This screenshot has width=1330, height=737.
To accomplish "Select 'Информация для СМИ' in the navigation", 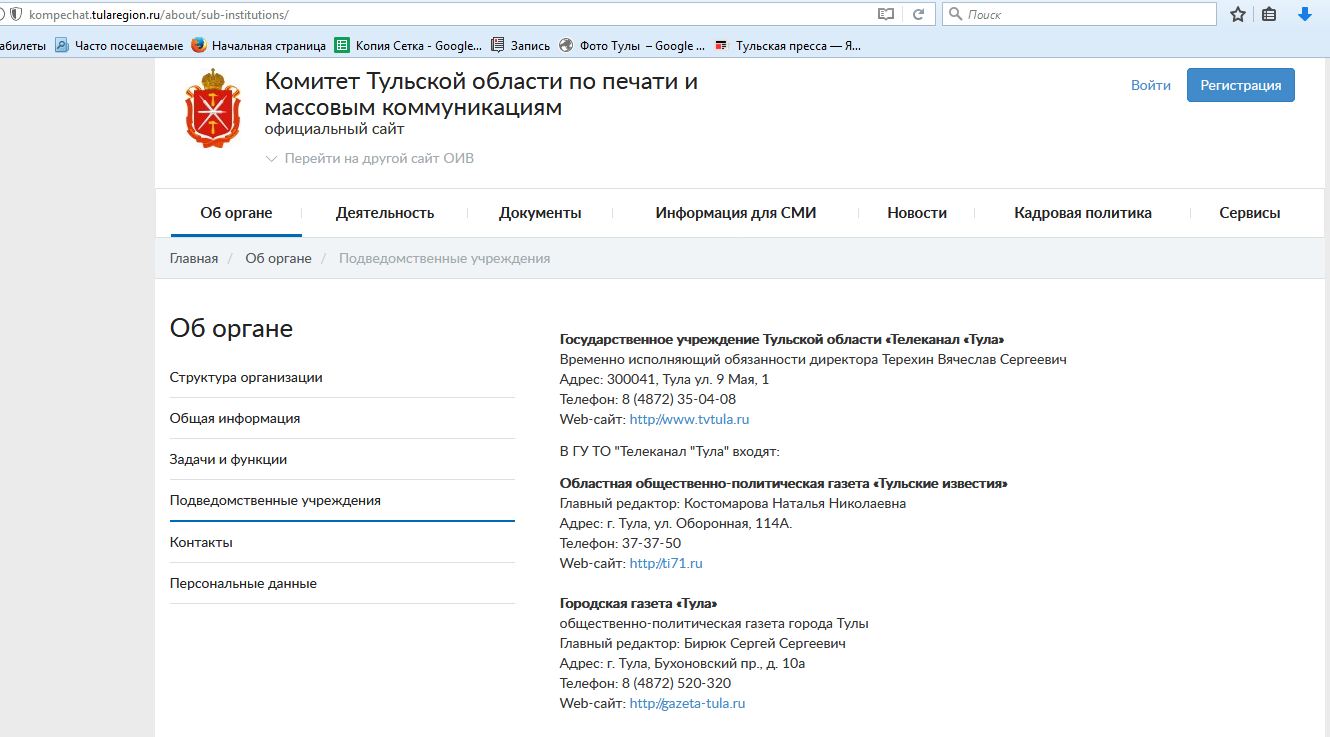I will [x=735, y=212].
